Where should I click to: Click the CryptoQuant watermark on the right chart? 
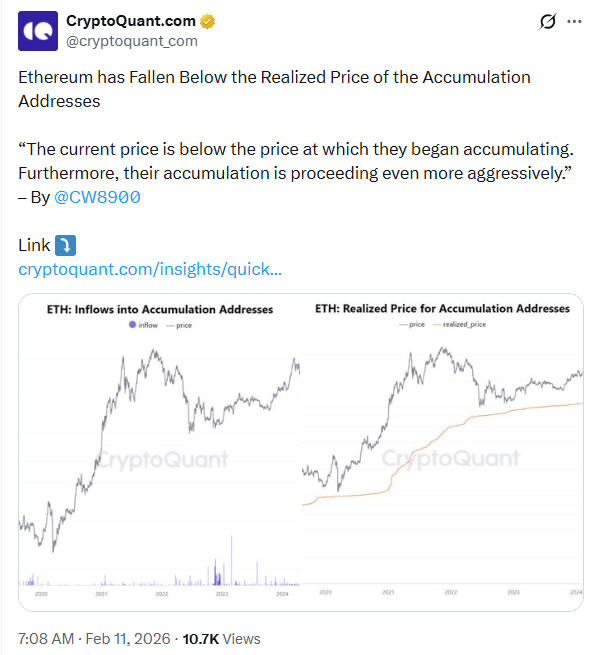point(452,459)
